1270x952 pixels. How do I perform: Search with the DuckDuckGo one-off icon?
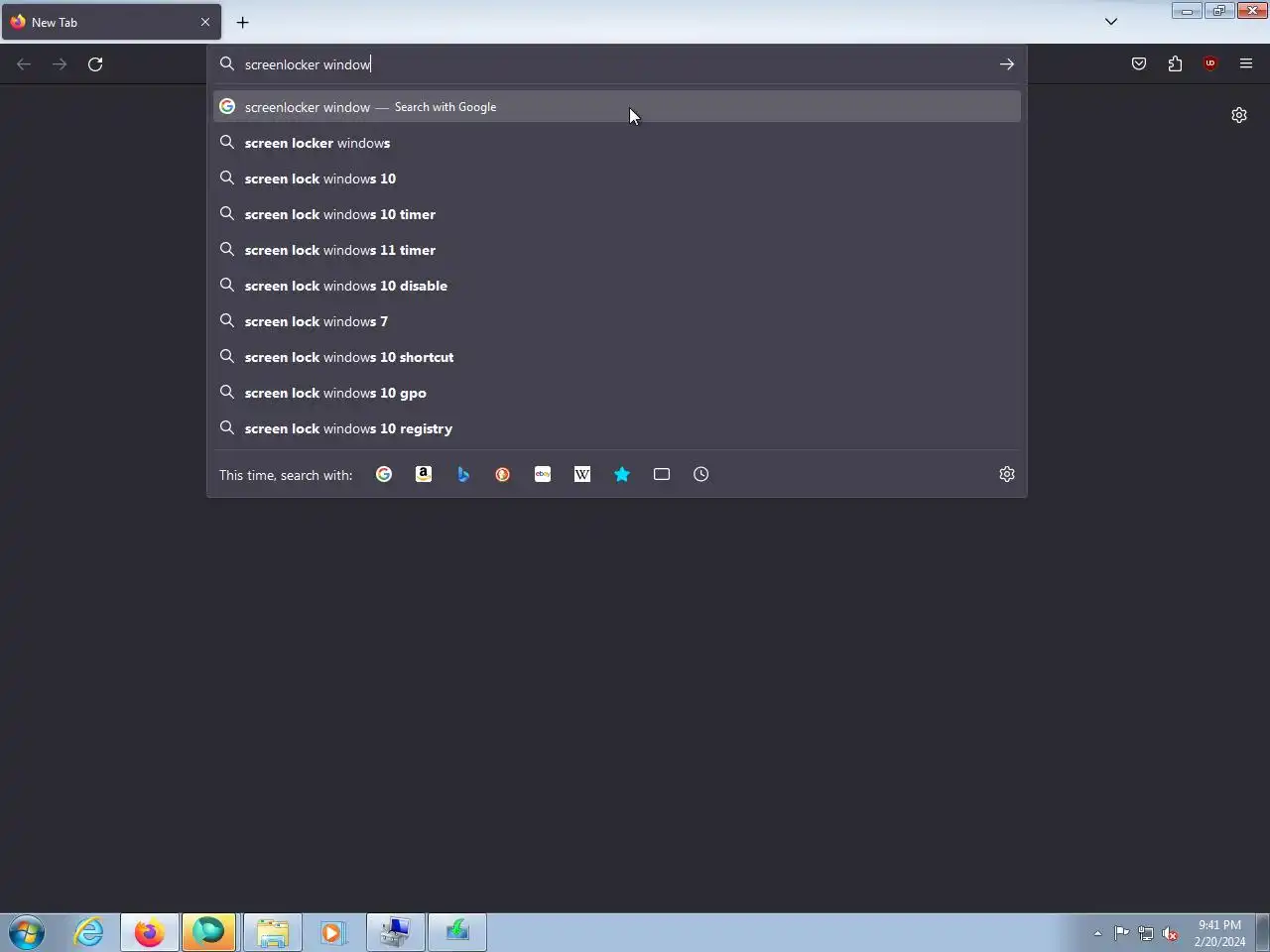pyautogui.click(x=503, y=474)
